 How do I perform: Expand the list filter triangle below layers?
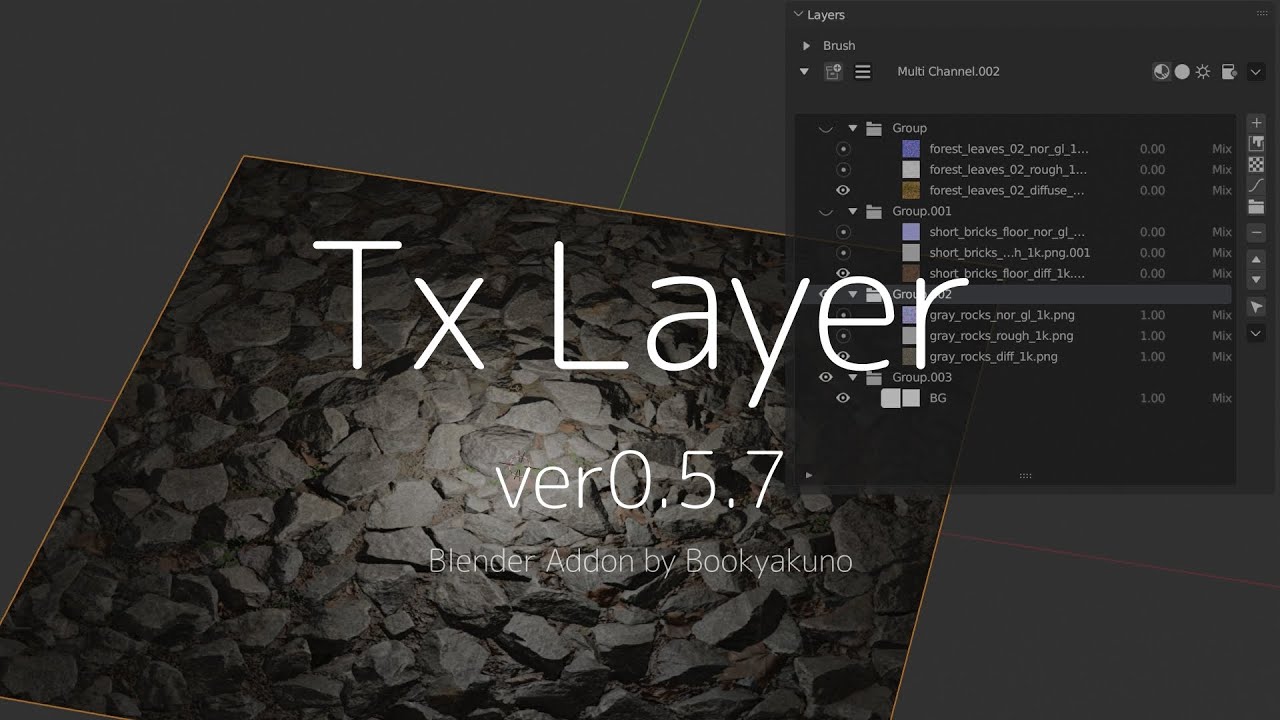[809, 476]
